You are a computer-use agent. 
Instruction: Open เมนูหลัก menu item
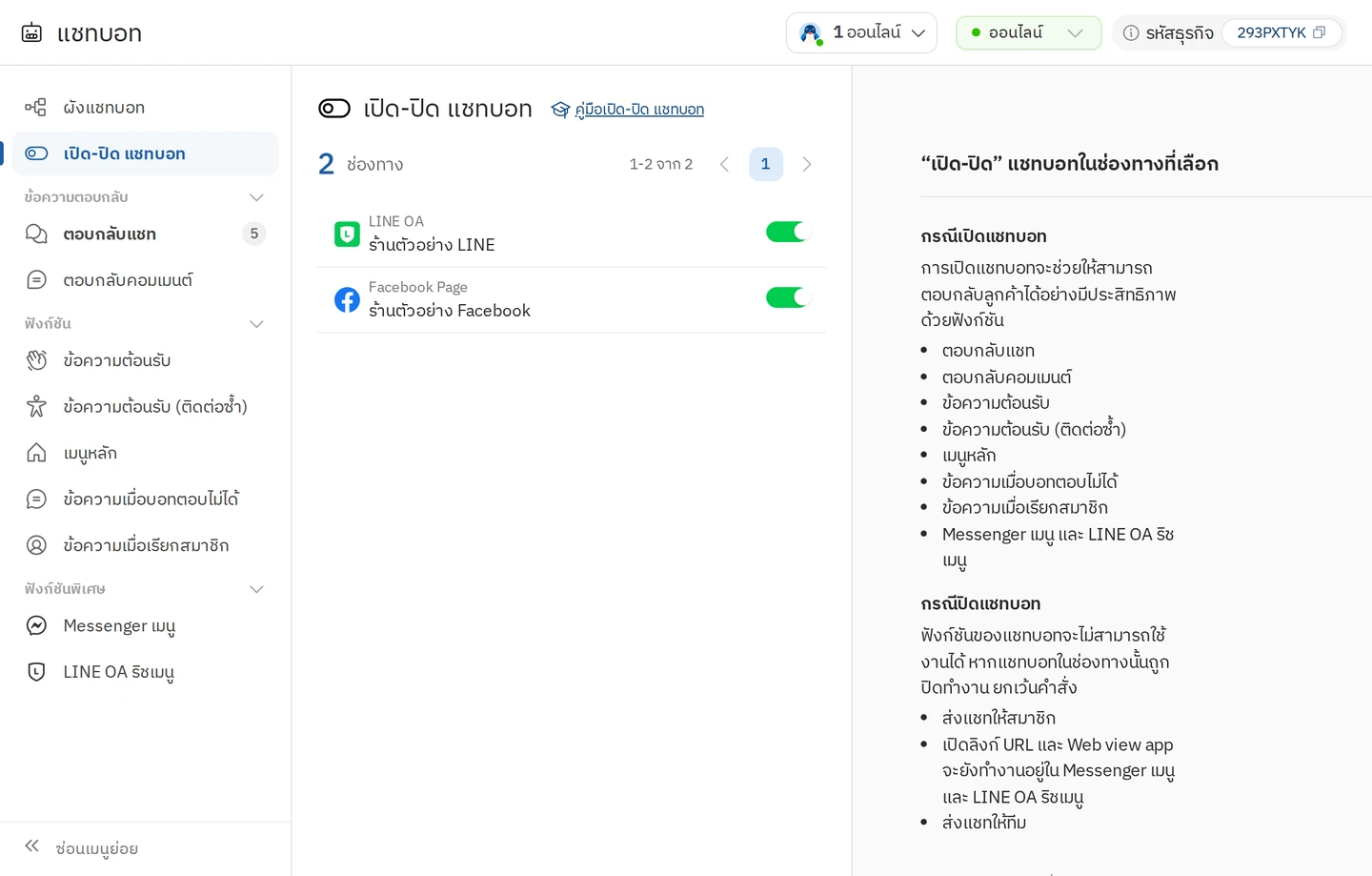145,453
